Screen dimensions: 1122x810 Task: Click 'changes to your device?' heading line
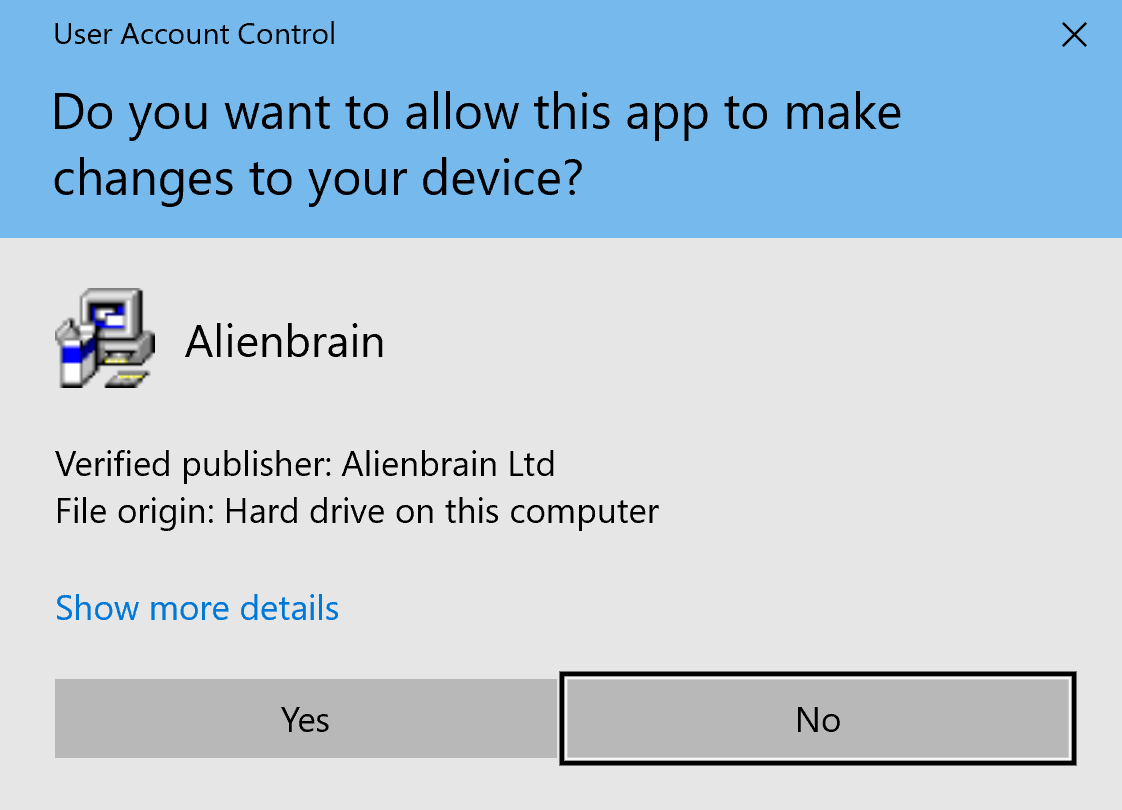click(x=318, y=179)
